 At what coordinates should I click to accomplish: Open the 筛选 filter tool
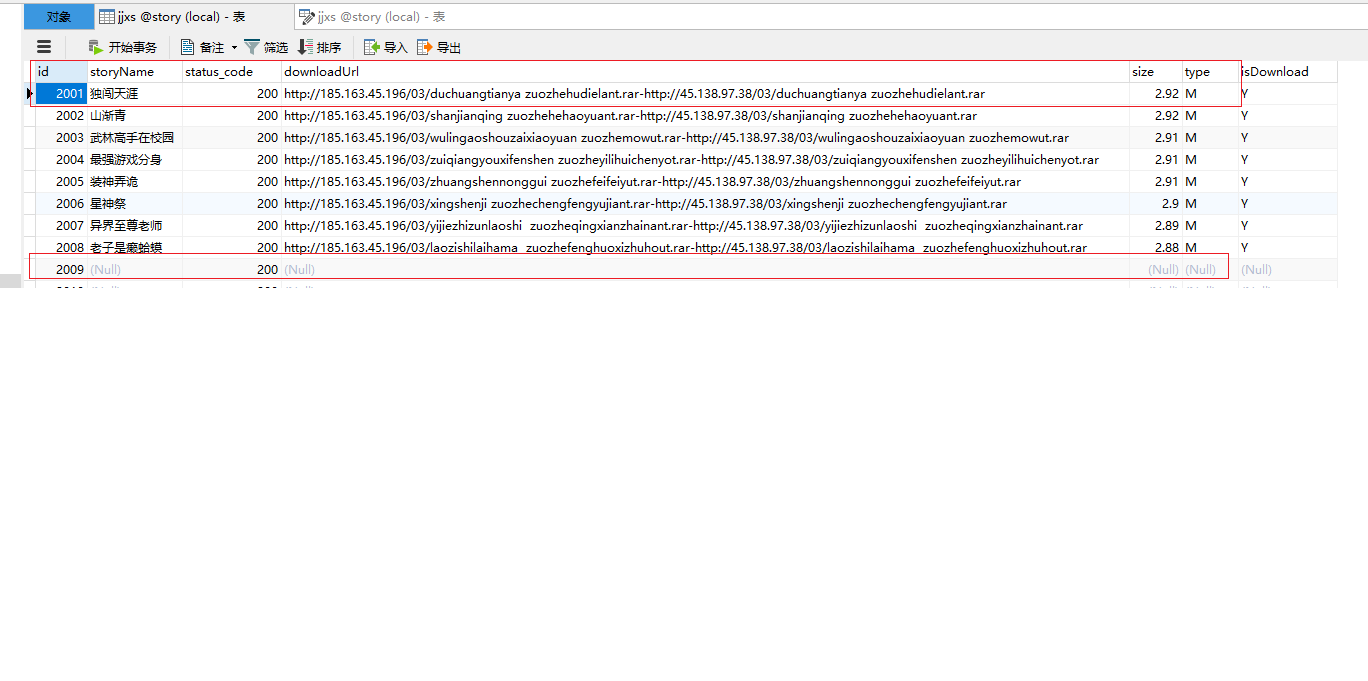tap(266, 47)
